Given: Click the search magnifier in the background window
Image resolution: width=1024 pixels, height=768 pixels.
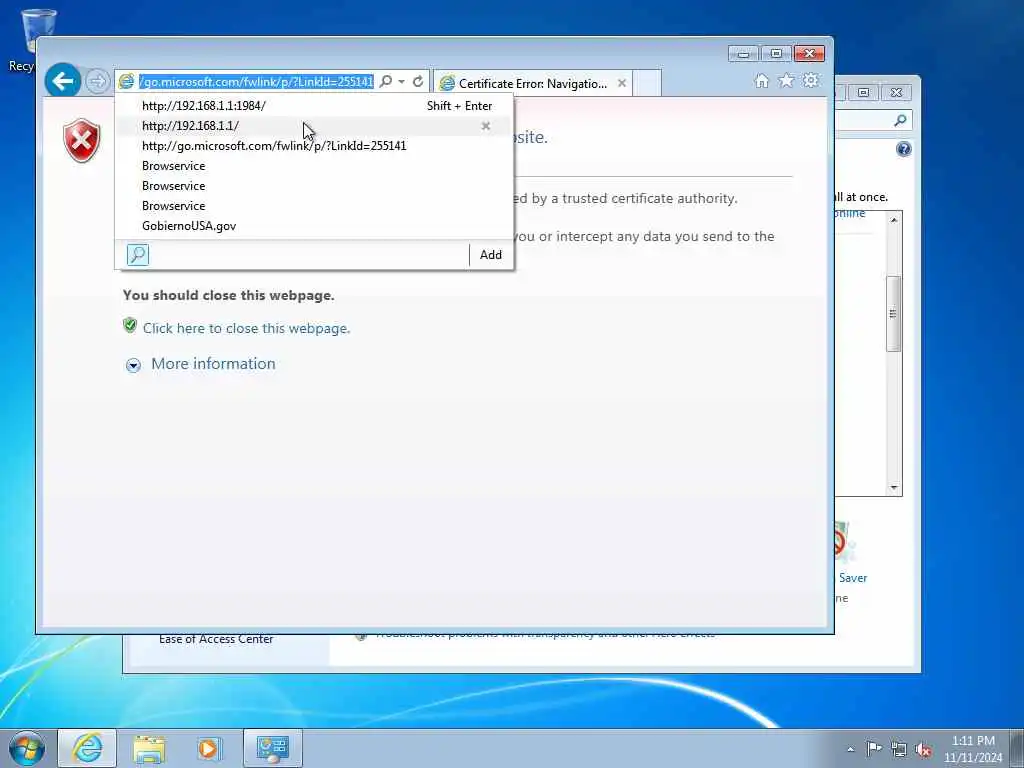Looking at the screenshot, I should point(901,120).
